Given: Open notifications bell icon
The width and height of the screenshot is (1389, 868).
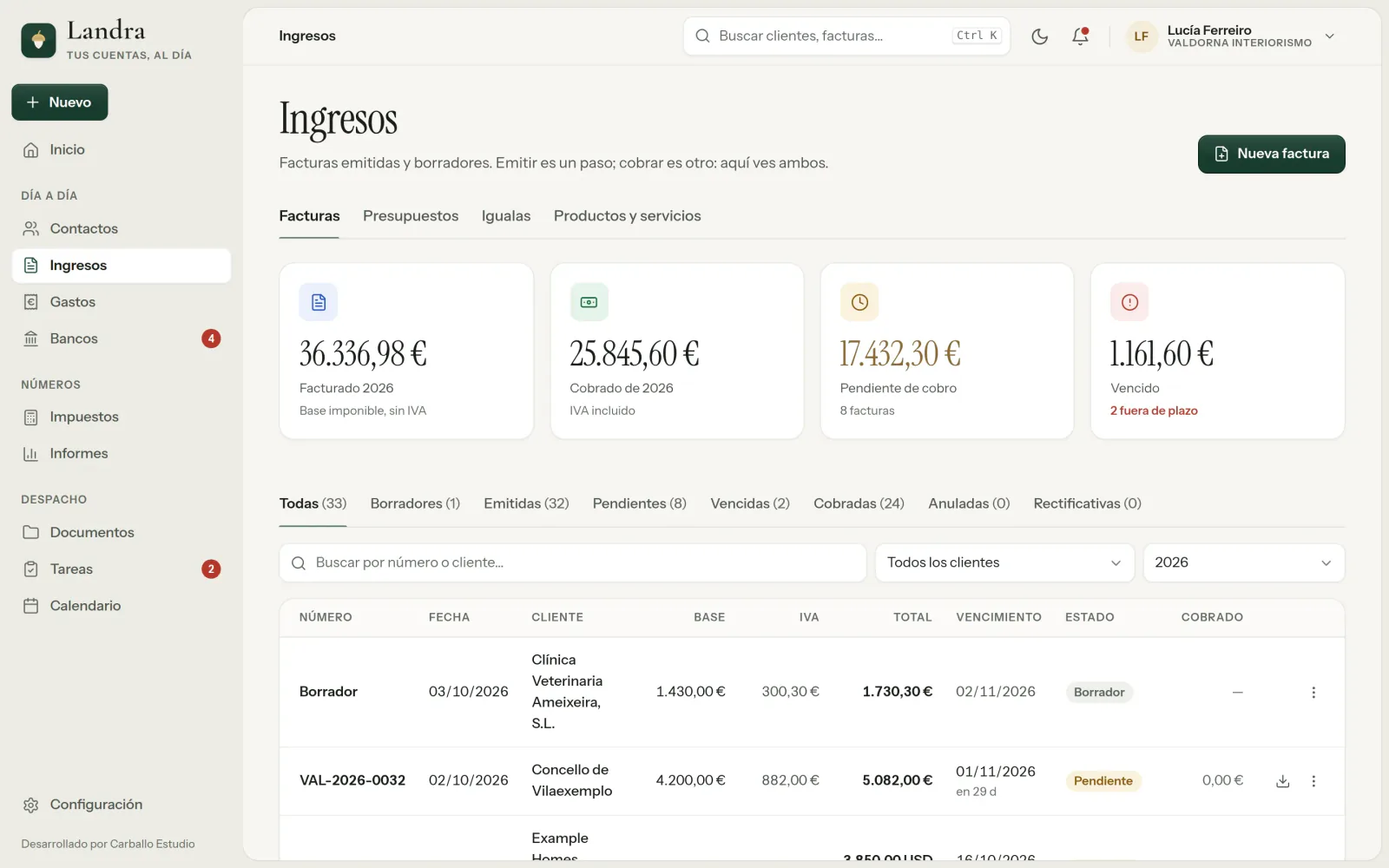Looking at the screenshot, I should click(1080, 36).
